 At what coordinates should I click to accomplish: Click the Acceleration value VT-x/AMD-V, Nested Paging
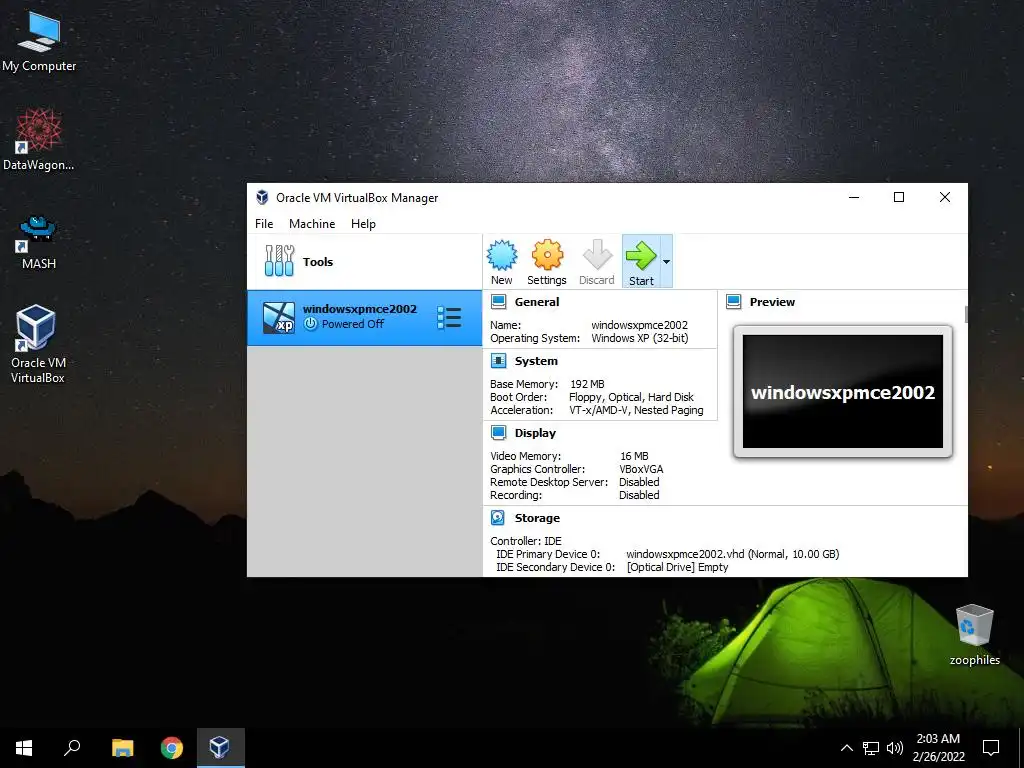[636, 410]
